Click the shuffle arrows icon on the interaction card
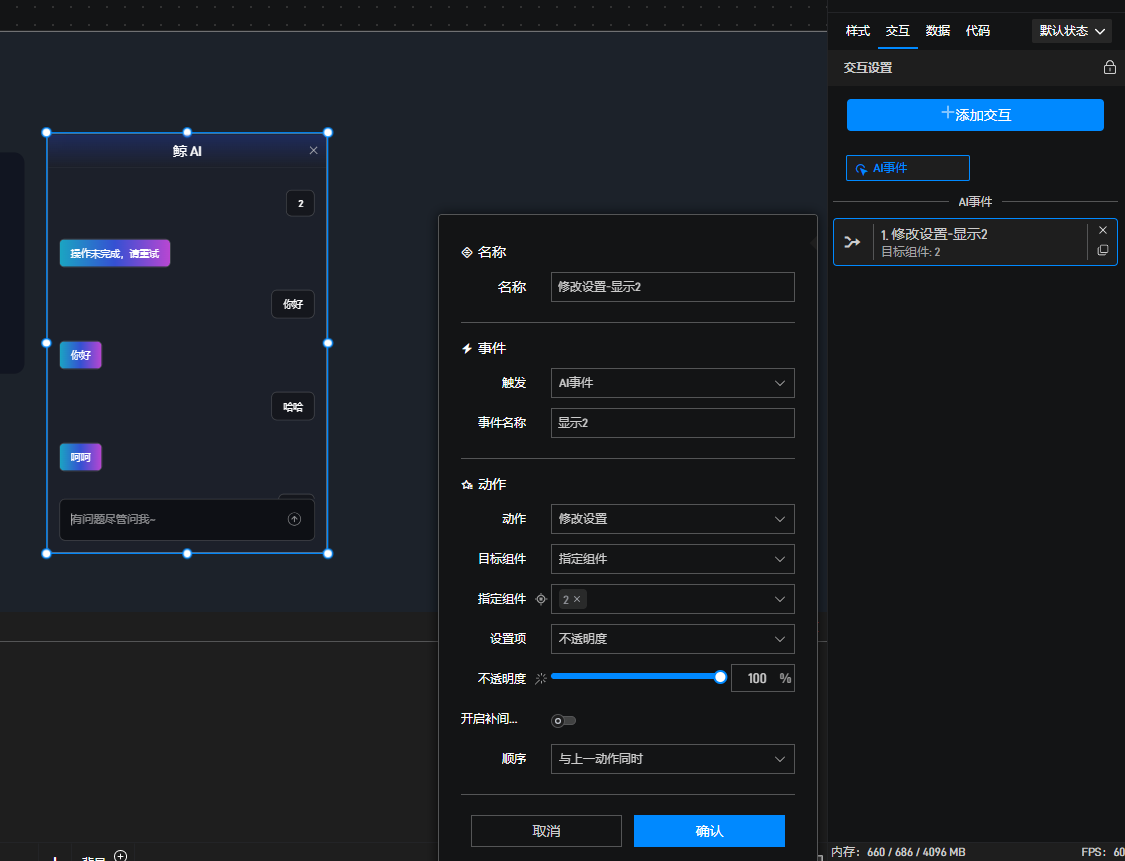This screenshot has width=1125, height=861. [852, 242]
